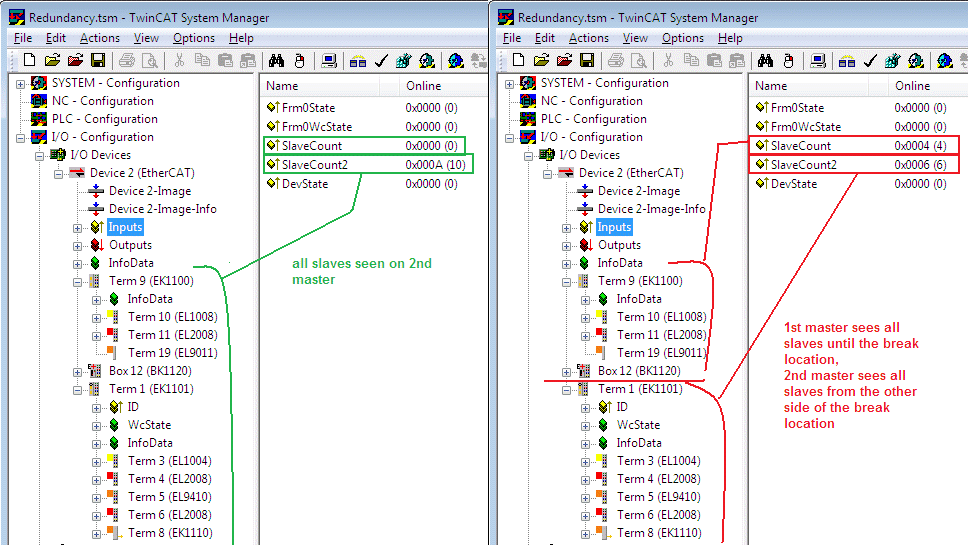Select I/O Devices in right tree
This screenshot has width=968, height=545.
point(590,155)
